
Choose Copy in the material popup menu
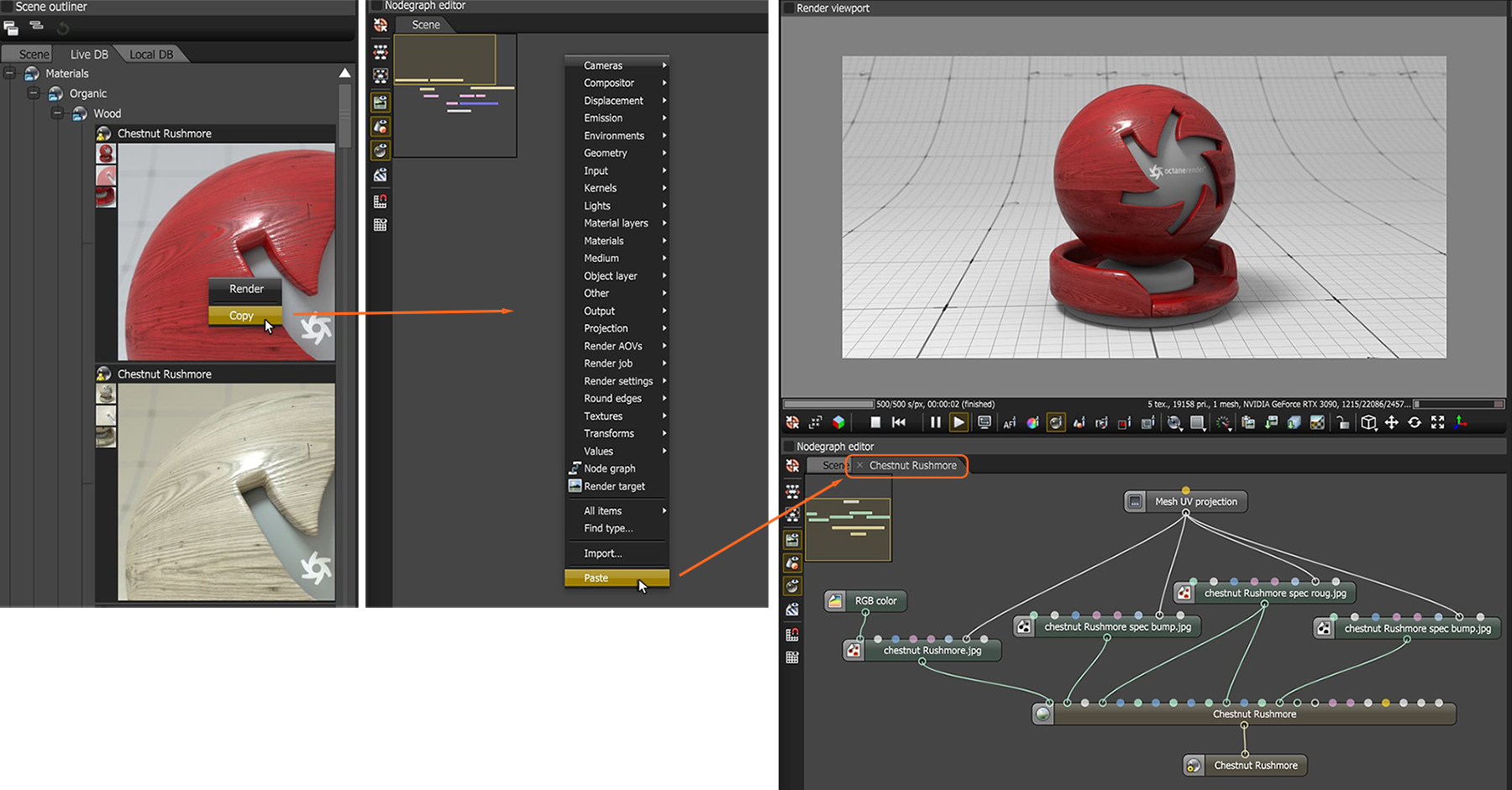tap(244, 316)
